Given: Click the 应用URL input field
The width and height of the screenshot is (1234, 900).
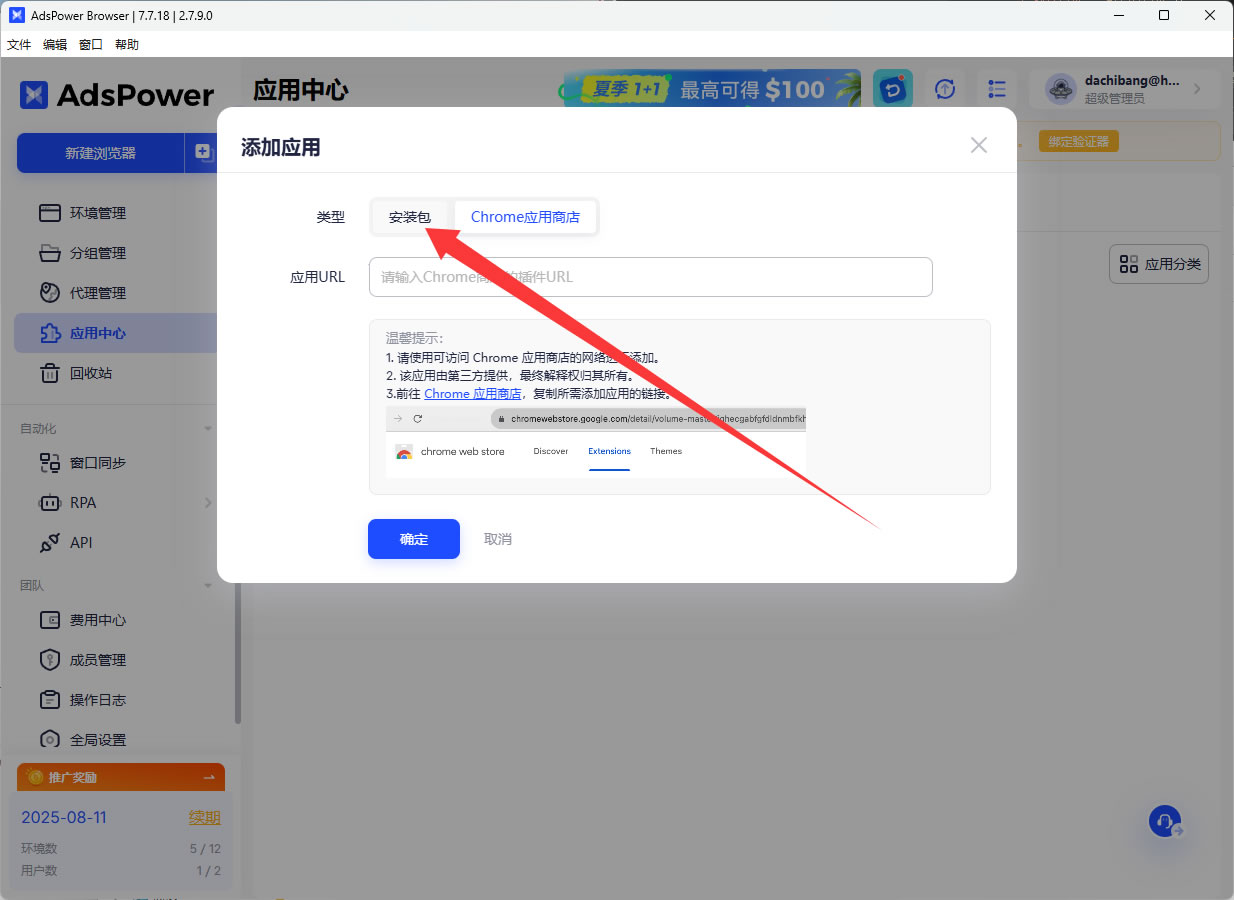Looking at the screenshot, I should pos(650,277).
